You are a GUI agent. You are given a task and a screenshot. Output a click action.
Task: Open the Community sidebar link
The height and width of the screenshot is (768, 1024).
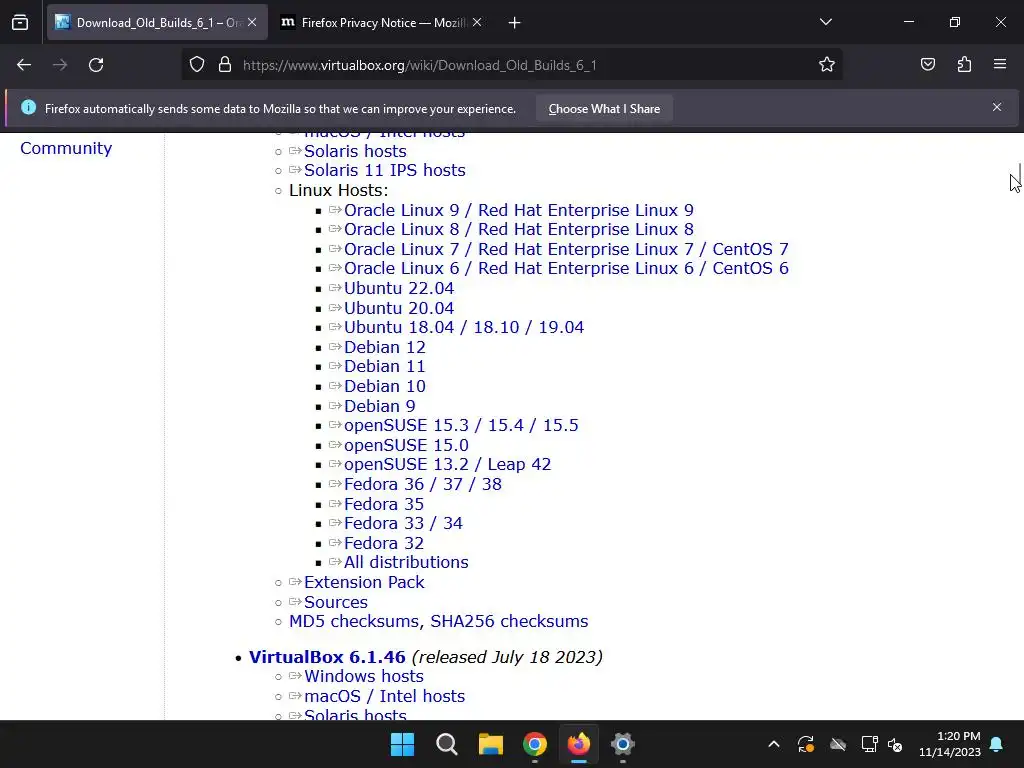[66, 148]
